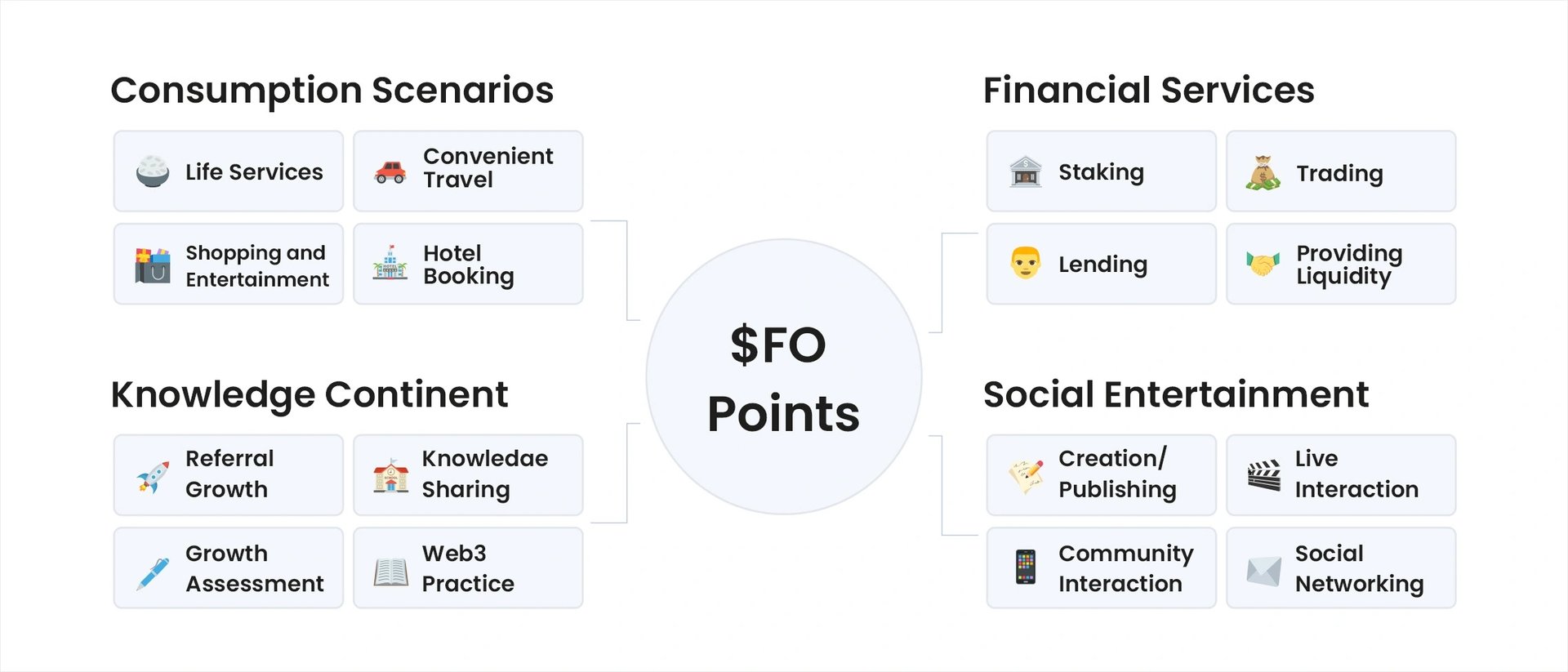The width and height of the screenshot is (1568, 672).
Task: Click the Financial Services heading
Action: 1148,90
